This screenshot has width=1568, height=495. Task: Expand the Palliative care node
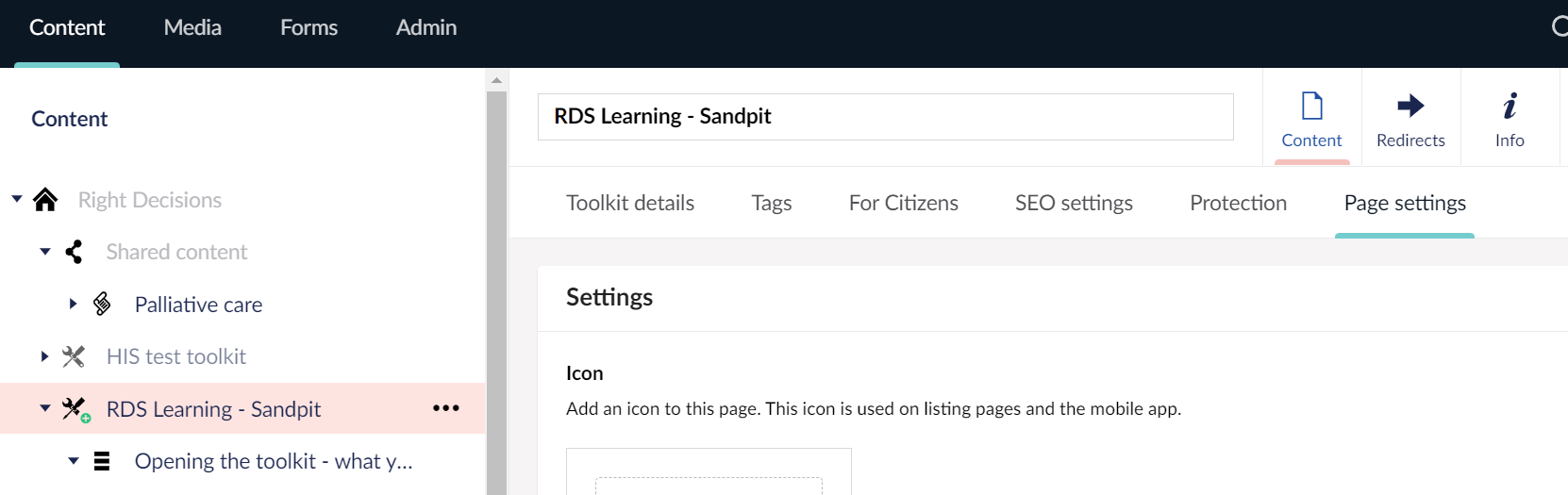(73, 304)
